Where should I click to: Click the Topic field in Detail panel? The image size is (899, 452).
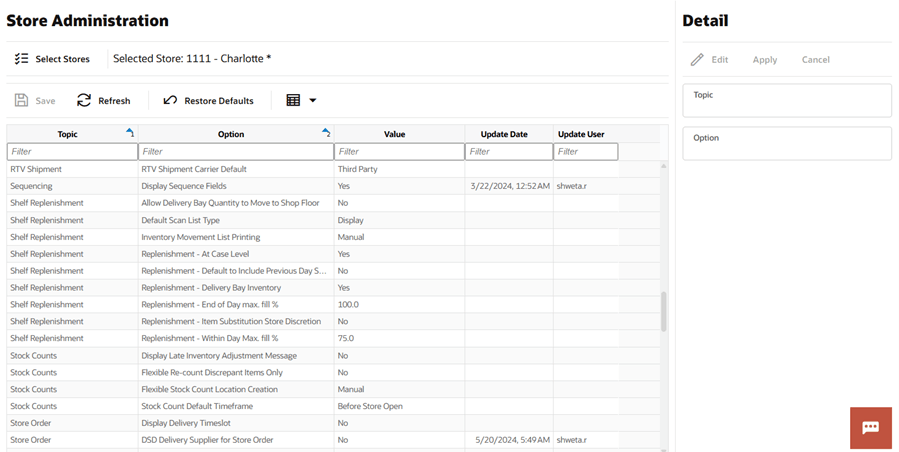tap(787, 101)
